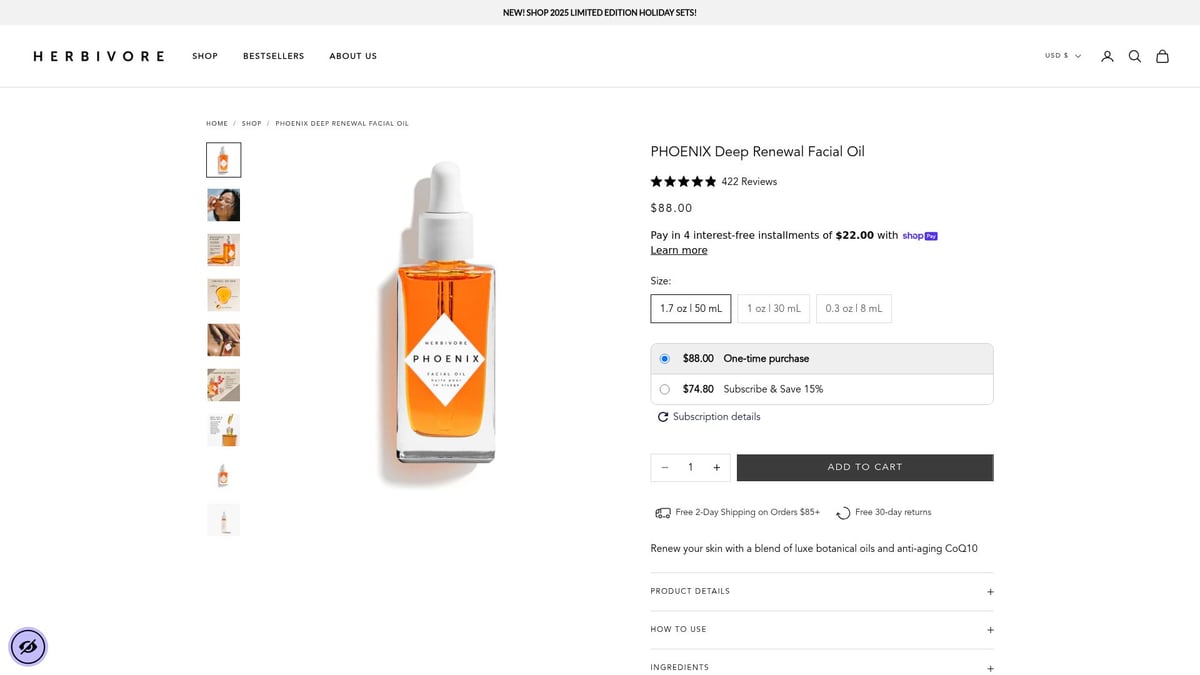
Task: Select the One-time purchase option
Action: coord(664,358)
